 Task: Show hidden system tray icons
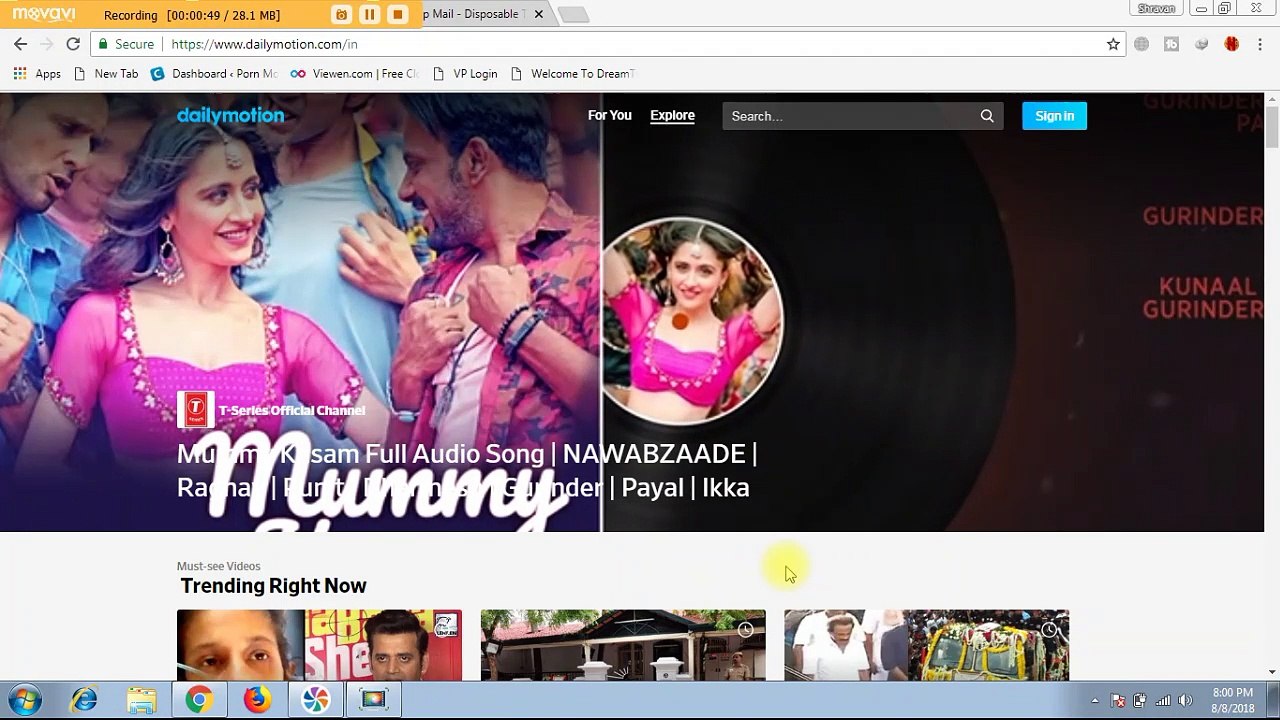[1095, 701]
